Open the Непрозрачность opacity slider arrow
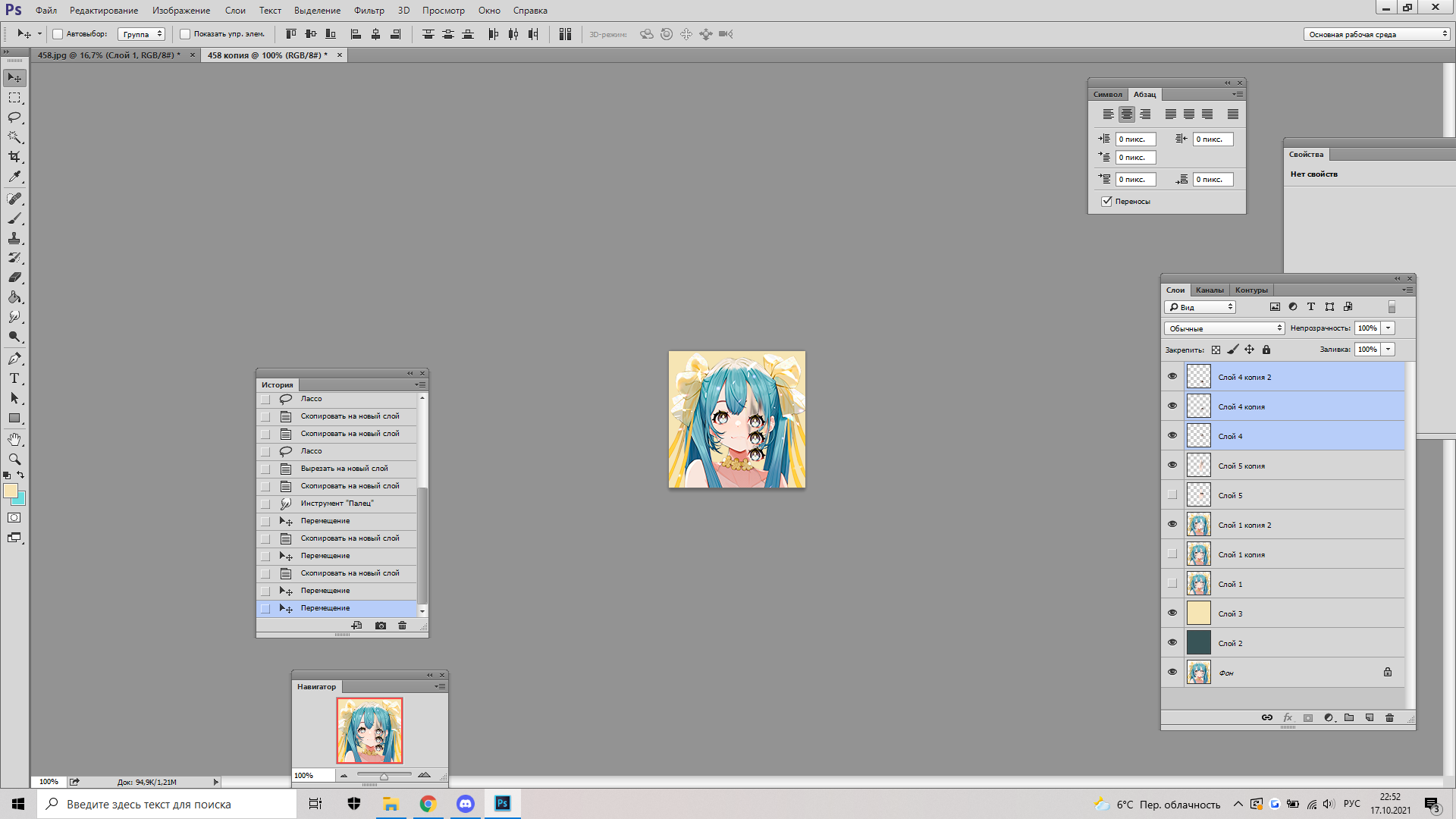The image size is (1456, 819). tap(1388, 328)
